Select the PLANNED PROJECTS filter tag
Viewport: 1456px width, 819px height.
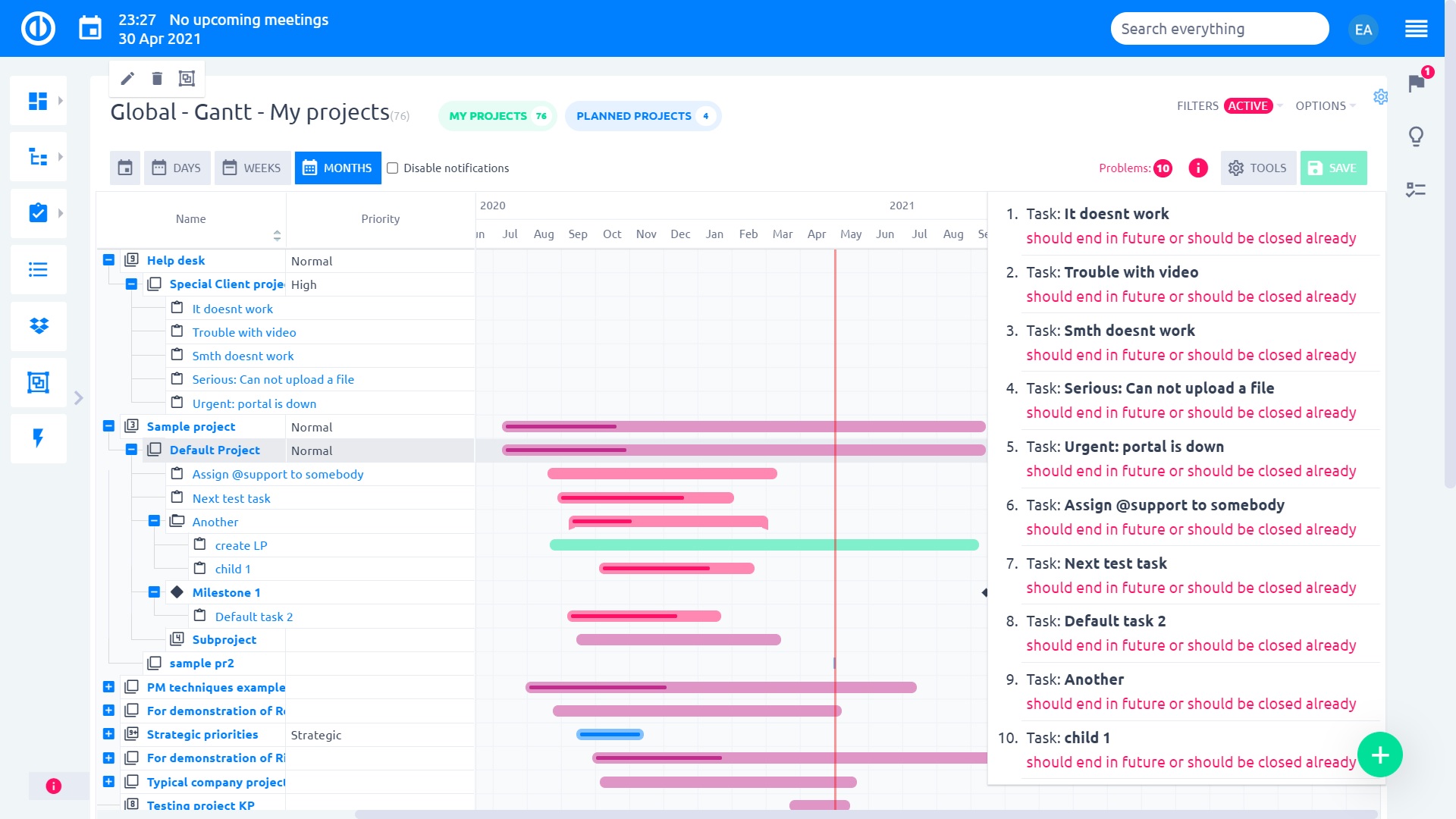point(642,116)
